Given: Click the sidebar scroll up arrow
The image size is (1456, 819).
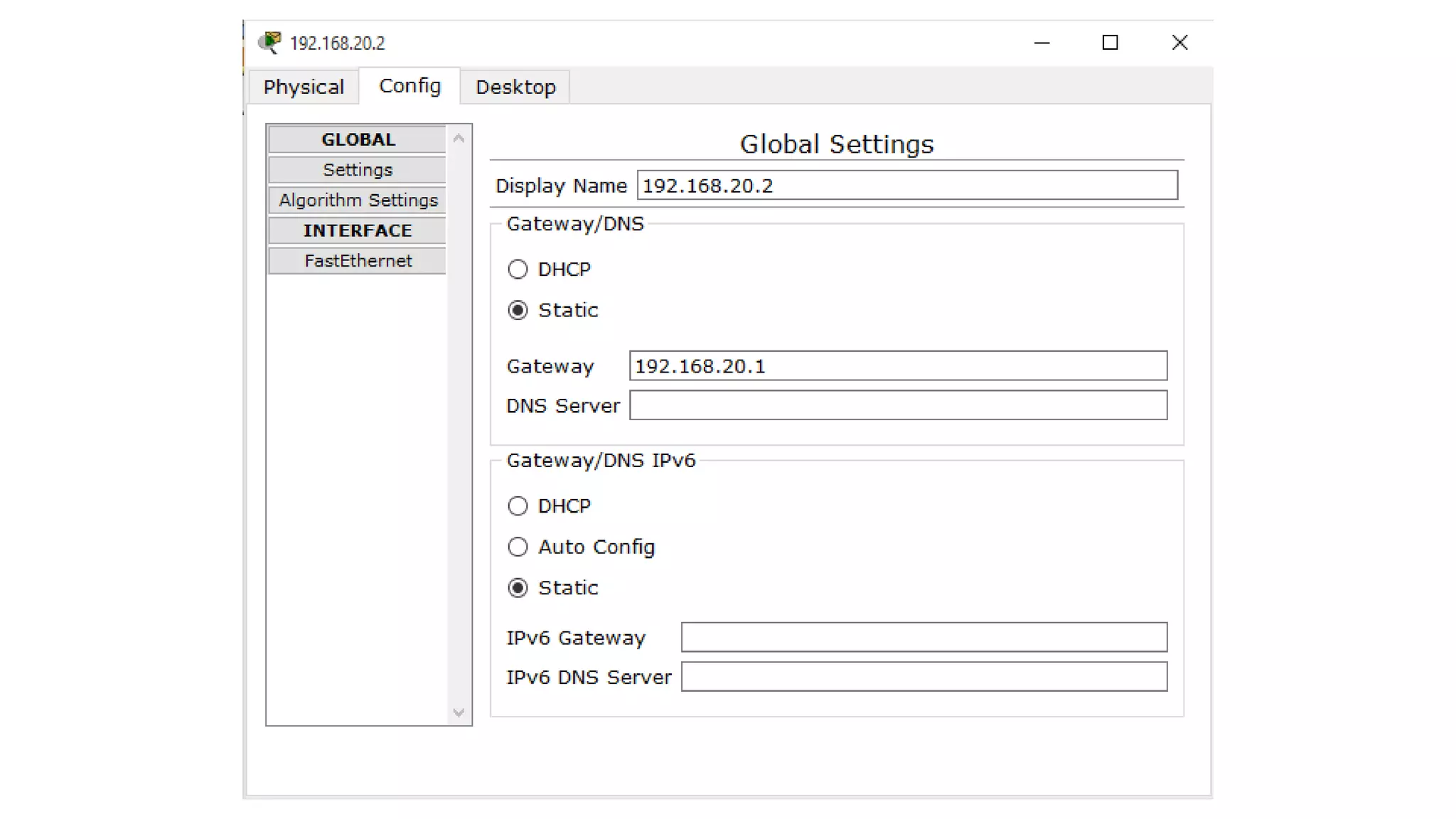Looking at the screenshot, I should point(459,138).
